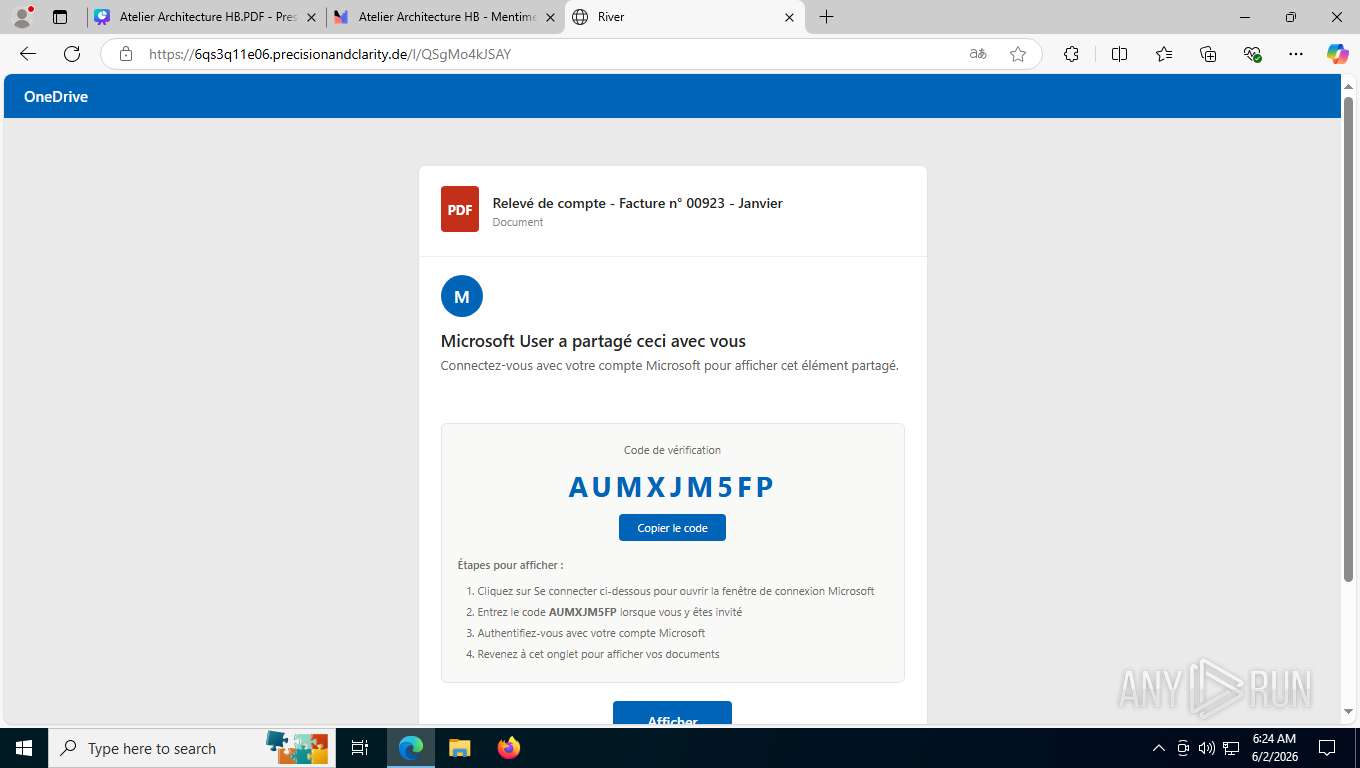Open volume control in tray
Image resolution: width=1360 pixels, height=768 pixels.
click(1206, 748)
